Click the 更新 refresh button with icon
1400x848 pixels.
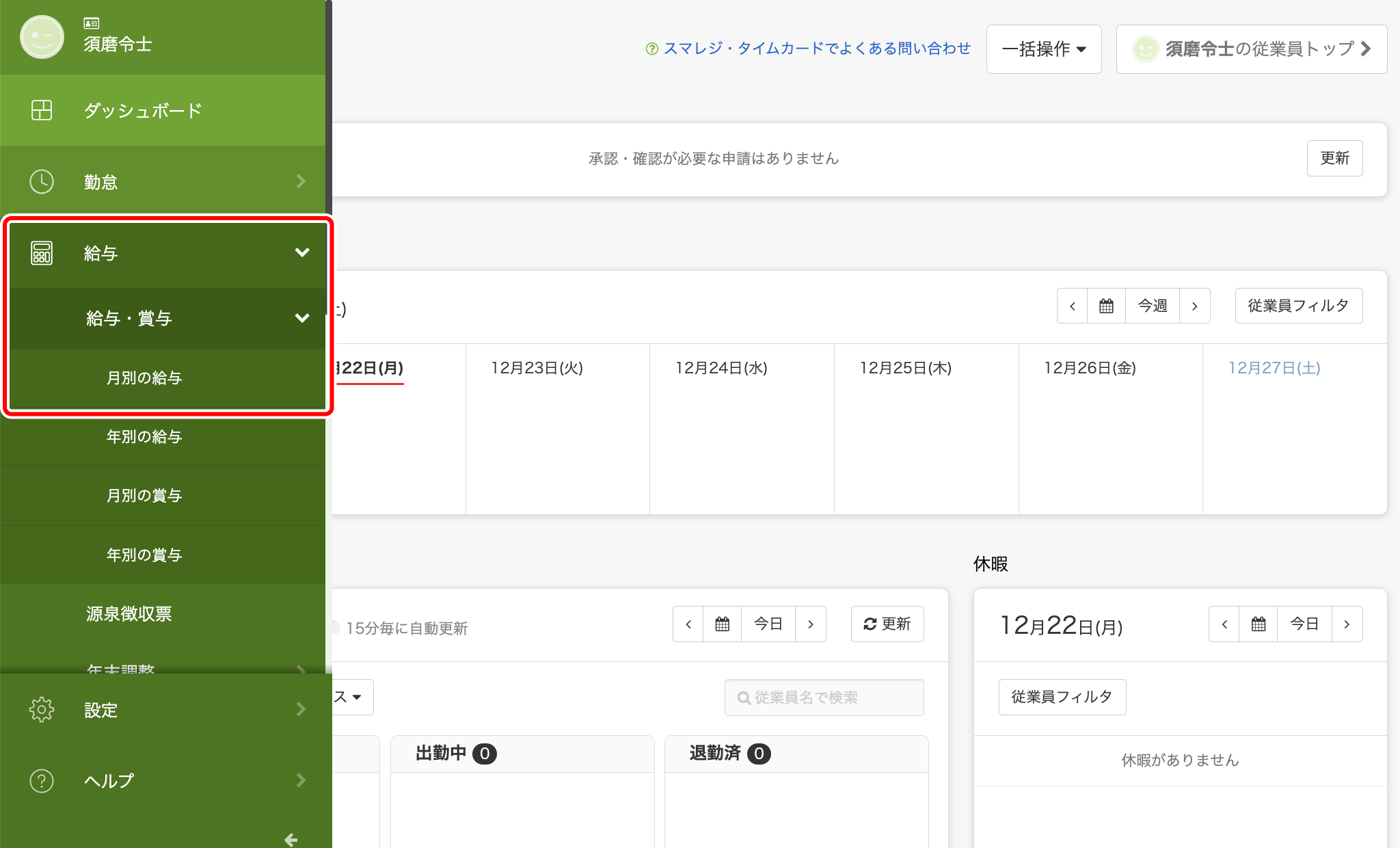click(x=887, y=624)
